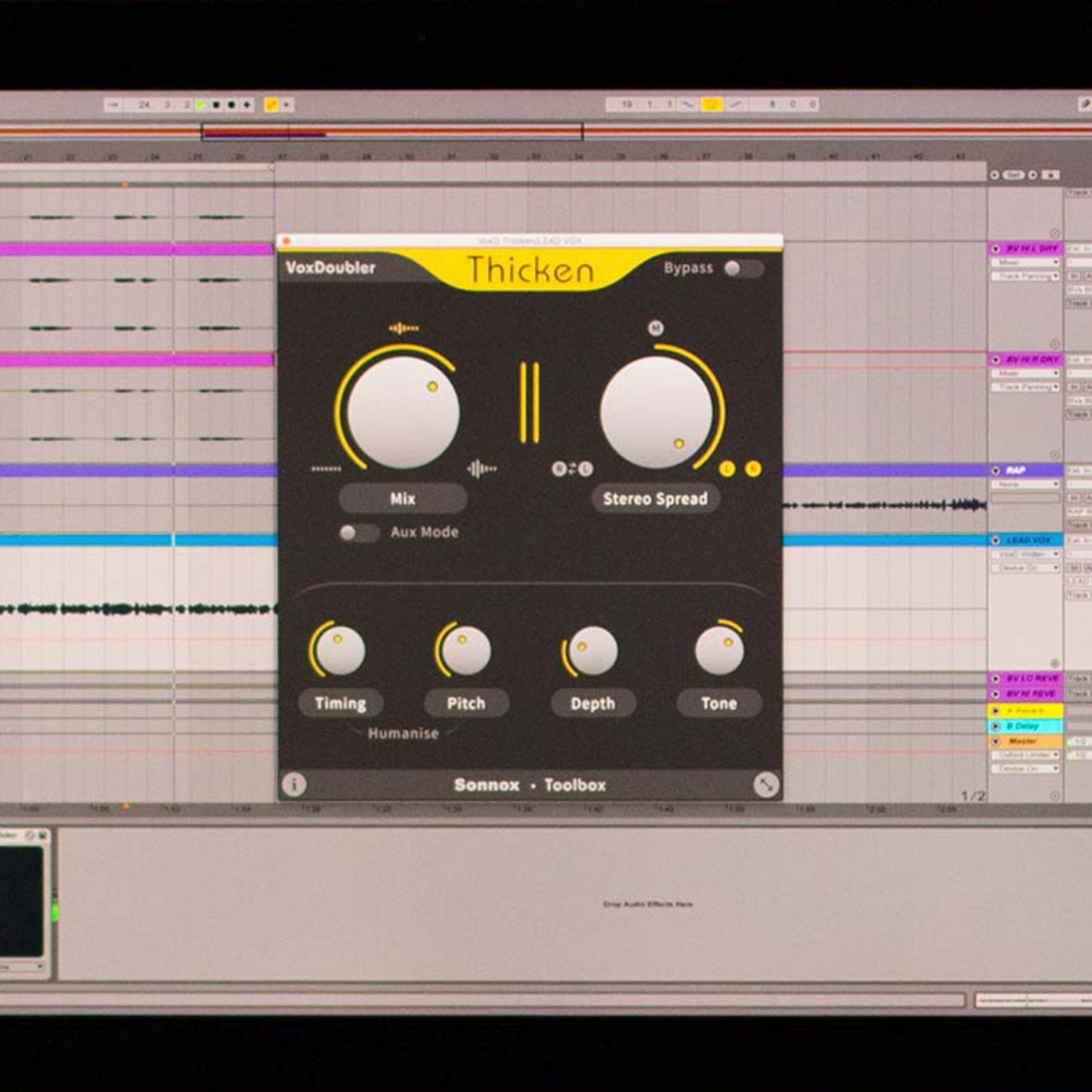Click the Mix label on the VoxDoubler plugin
This screenshot has height=1092, width=1092.
[x=403, y=498]
